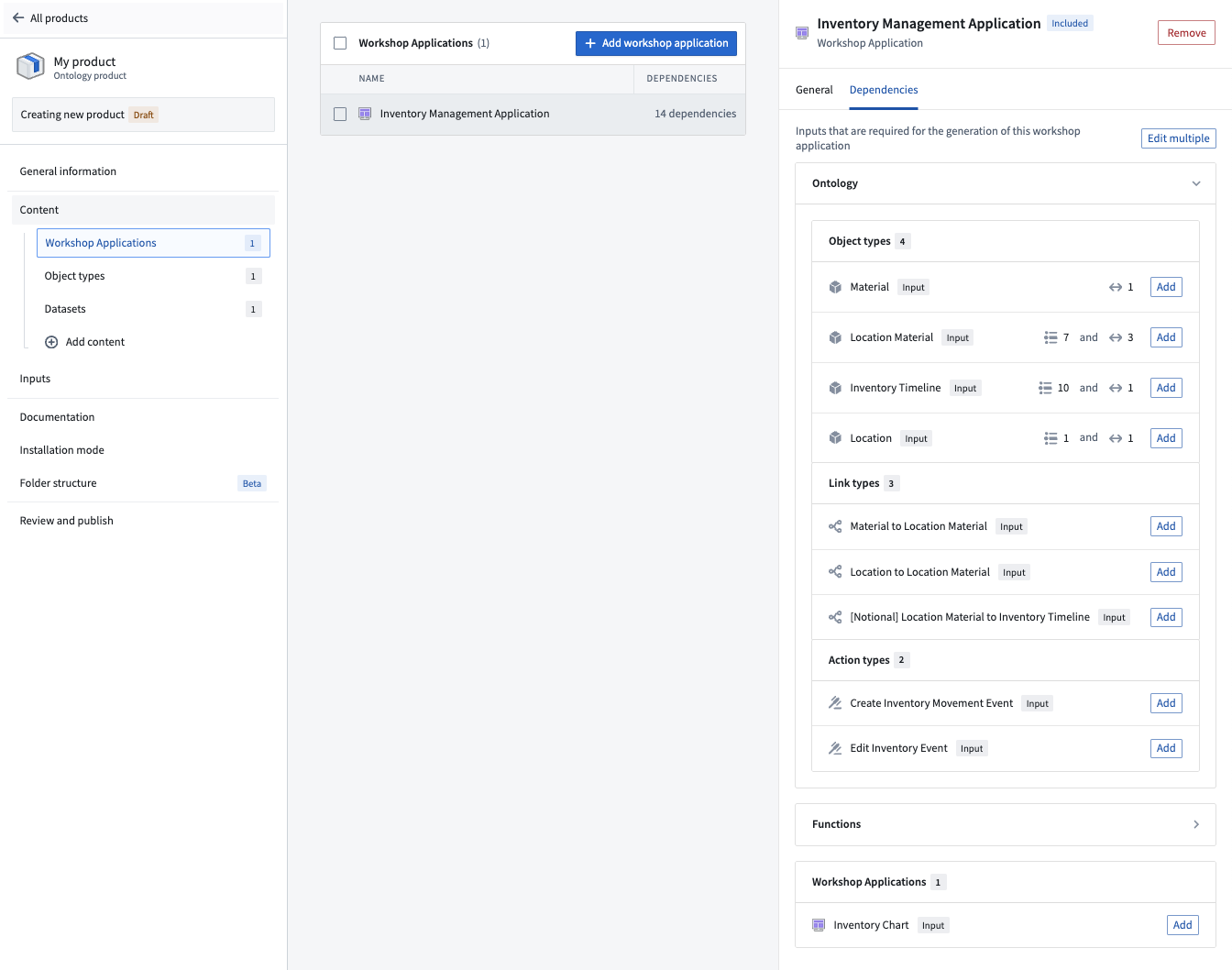Click the properties list icon for Inventory Timeline

click(x=1045, y=388)
